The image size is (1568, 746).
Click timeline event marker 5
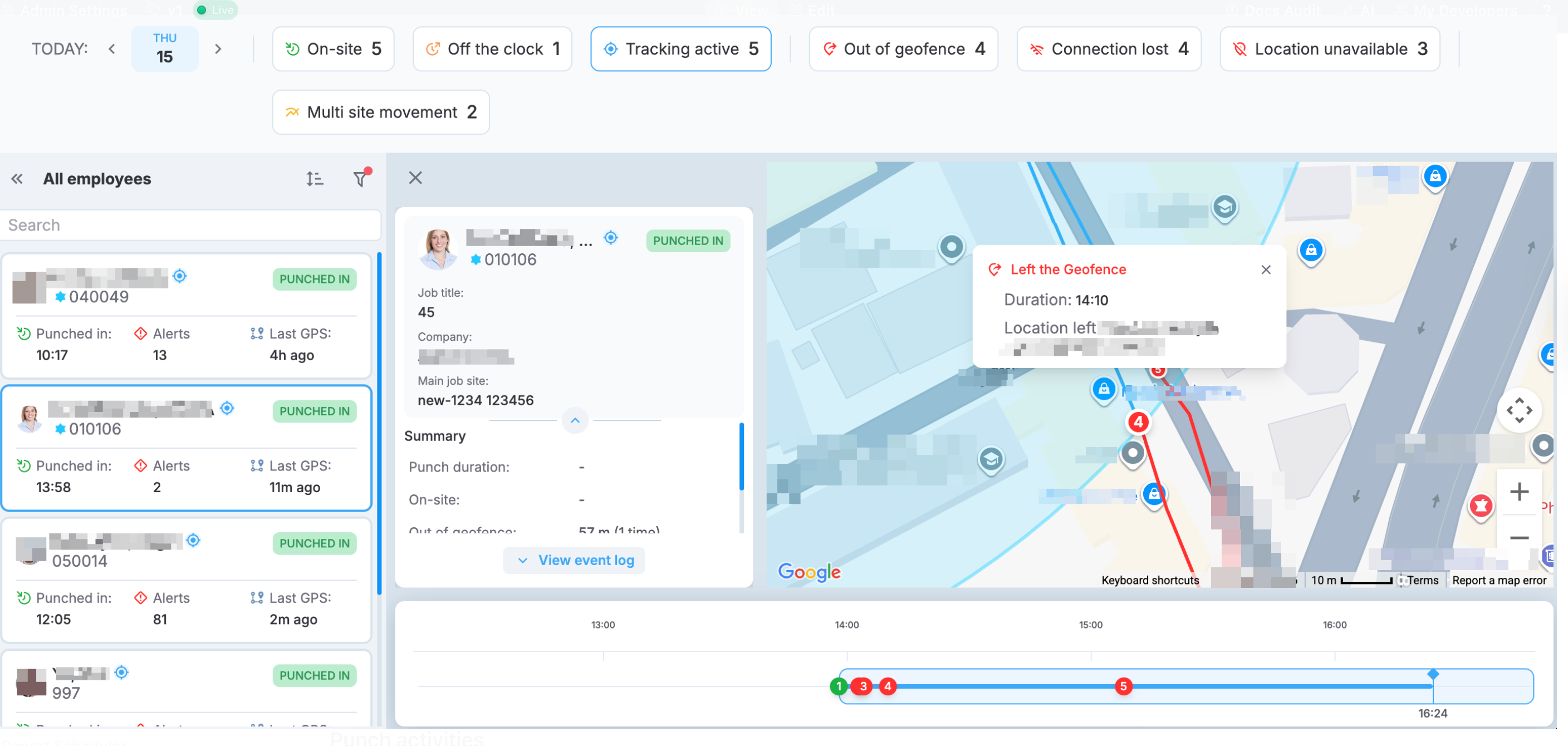(x=1123, y=686)
